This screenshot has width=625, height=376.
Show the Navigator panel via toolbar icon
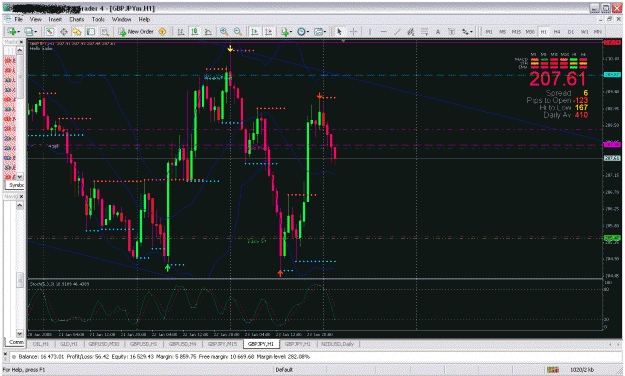pyautogui.click(x=77, y=31)
